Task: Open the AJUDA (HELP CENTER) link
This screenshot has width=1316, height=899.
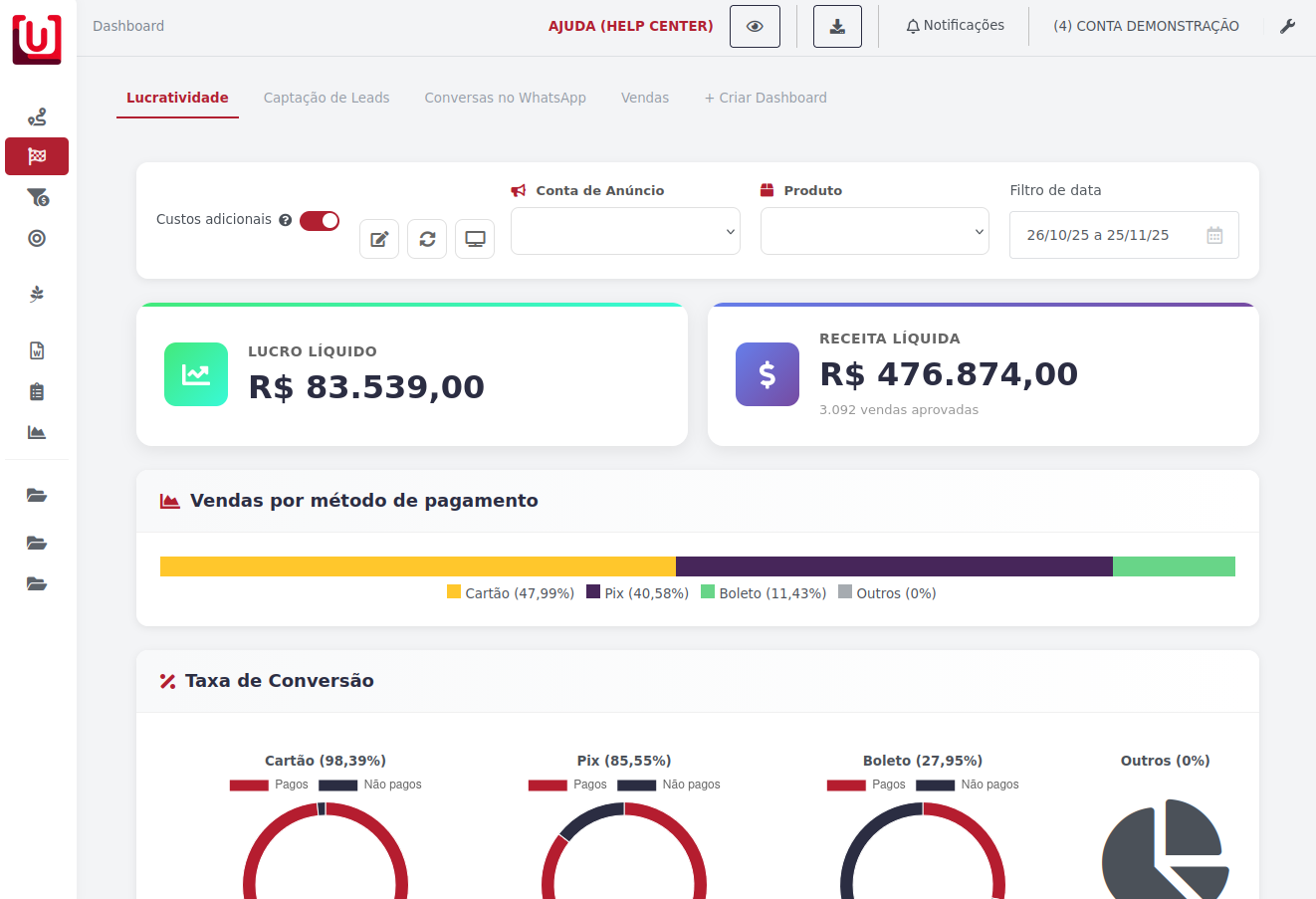Action: [630, 26]
